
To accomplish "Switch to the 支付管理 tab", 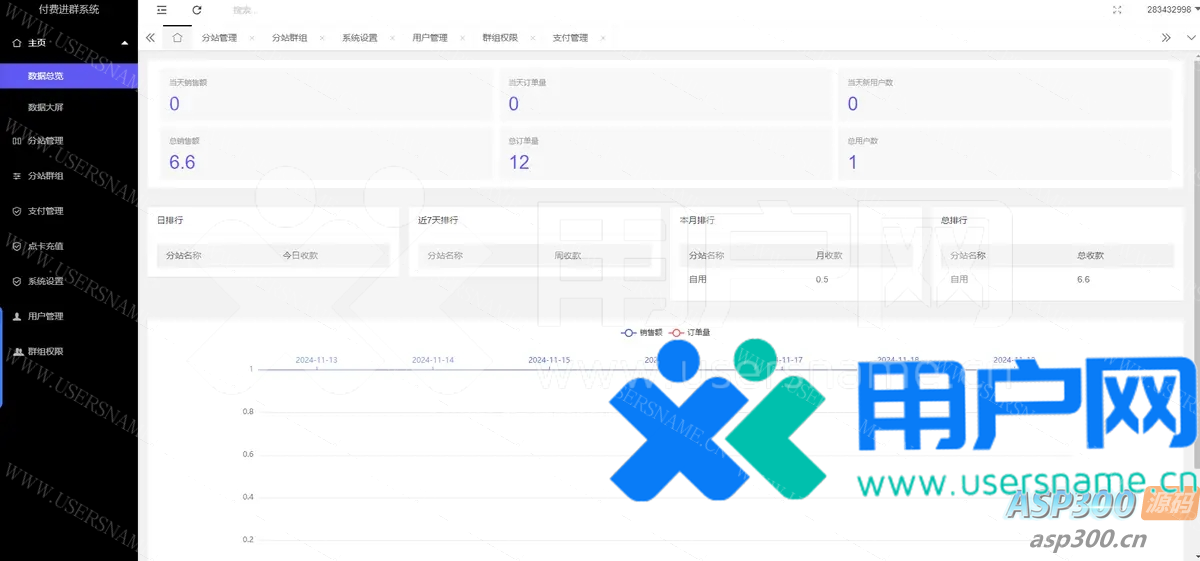I will pyautogui.click(x=570, y=38).
